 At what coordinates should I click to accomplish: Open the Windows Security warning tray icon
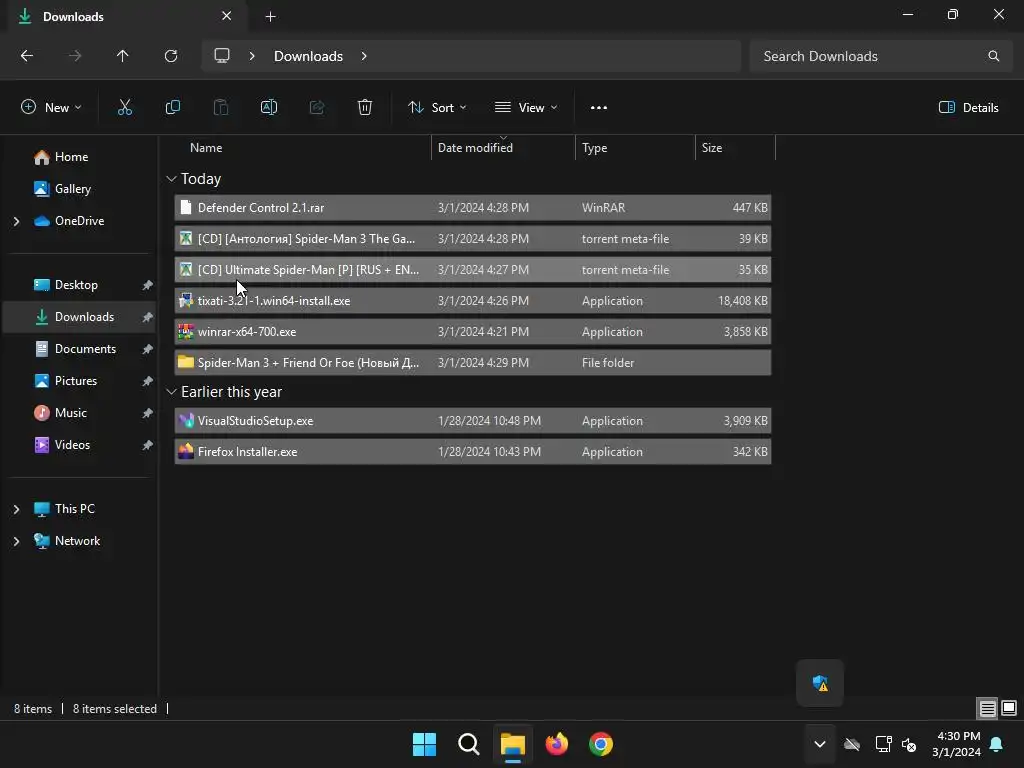[820, 683]
